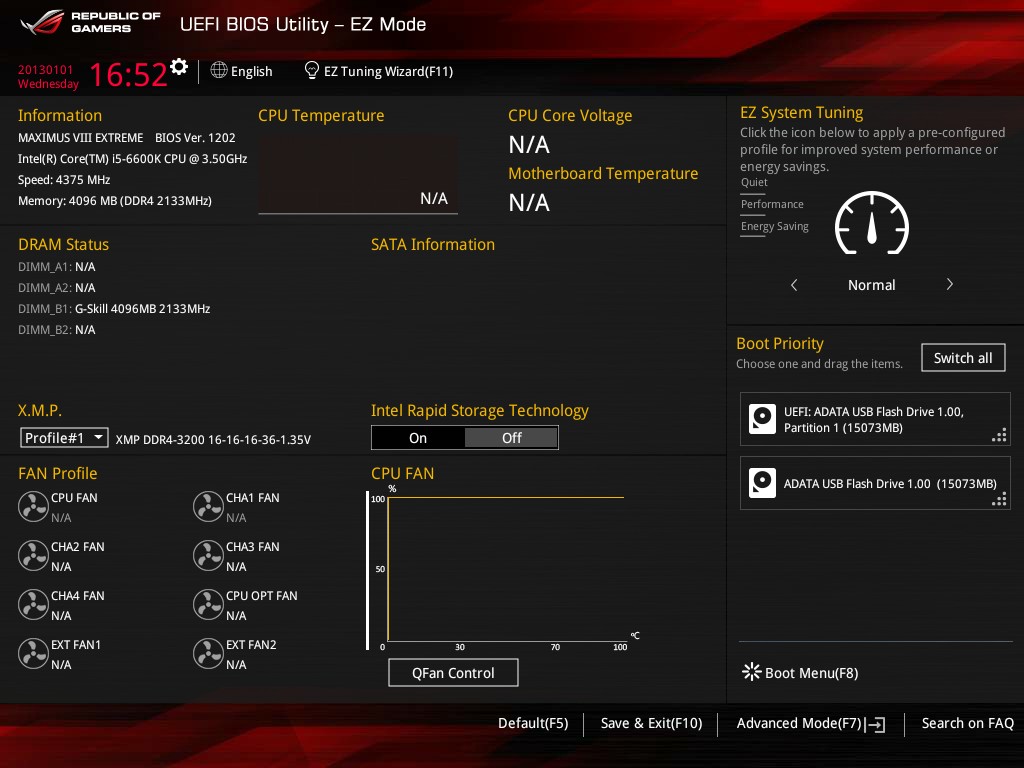Click drag handle on ADATA USB Flash Drive entry

pos(999,500)
